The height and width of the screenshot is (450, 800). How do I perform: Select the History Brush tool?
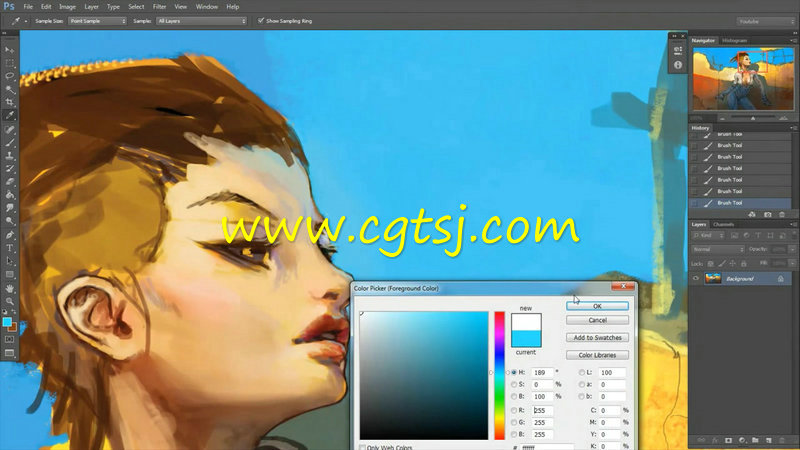(x=9, y=169)
